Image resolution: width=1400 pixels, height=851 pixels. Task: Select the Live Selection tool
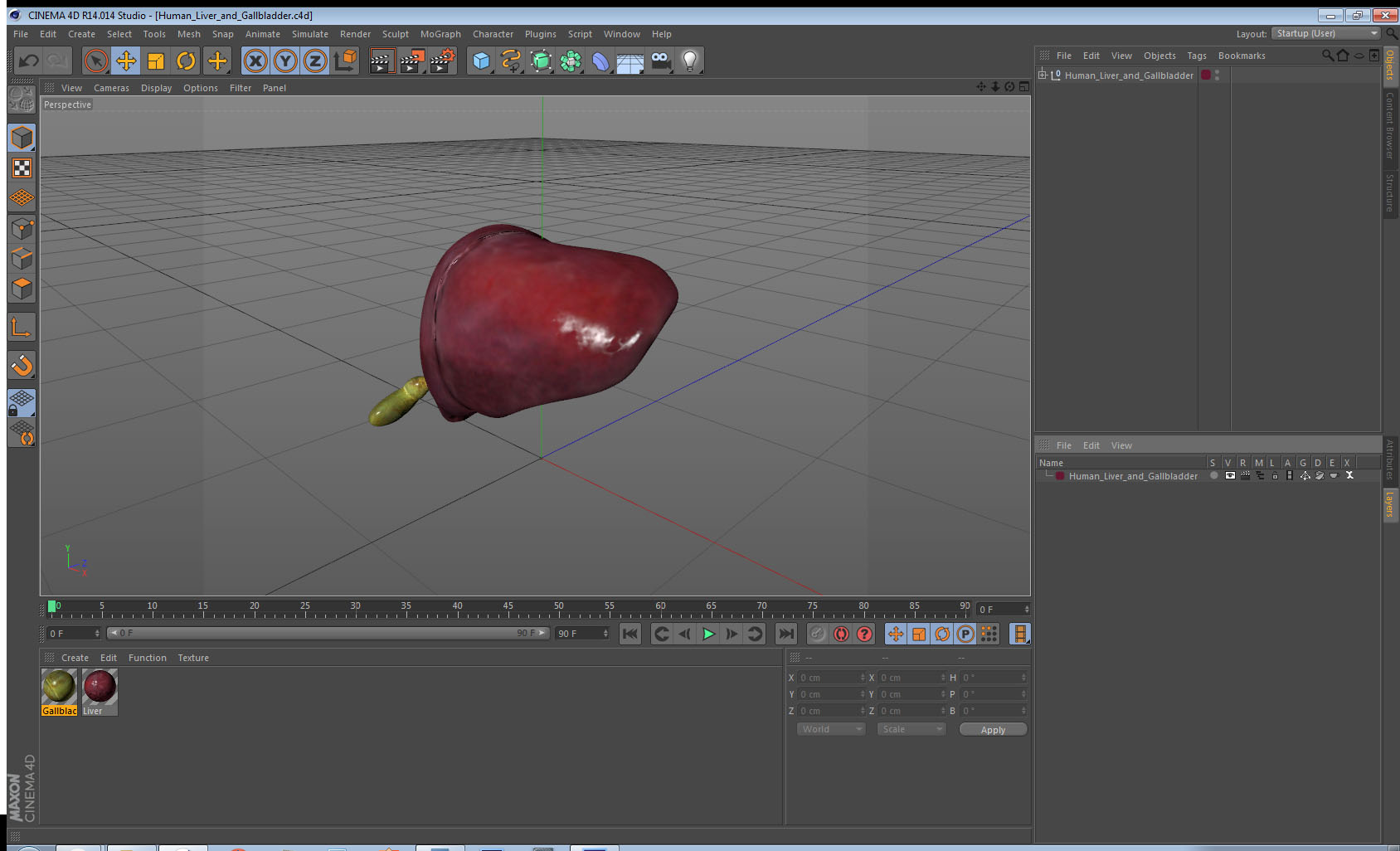[96, 61]
